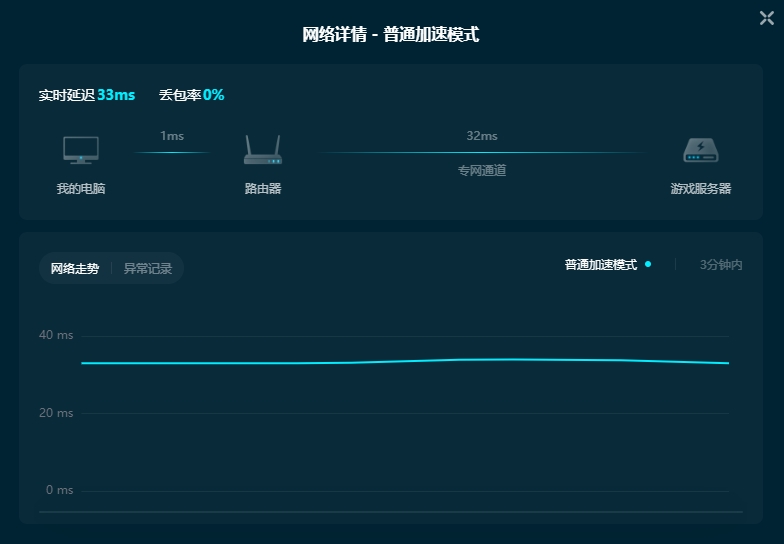The image size is (784, 544).
Task: Click the 32ms latency label
Action: point(481,136)
